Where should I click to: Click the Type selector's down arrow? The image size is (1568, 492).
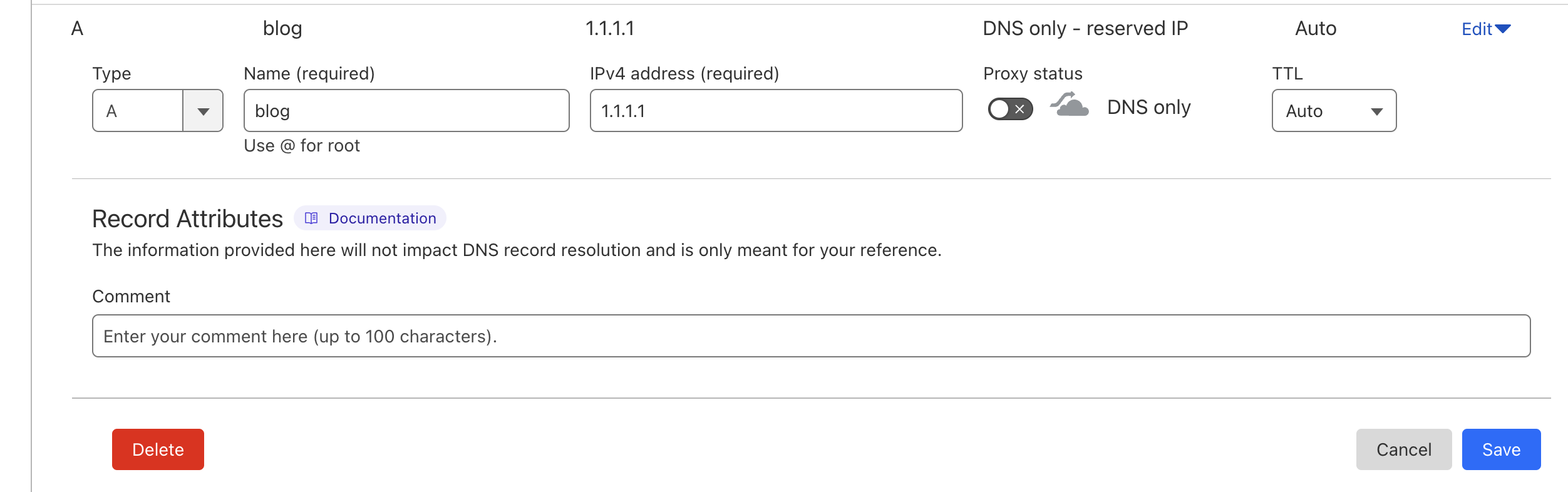coord(203,111)
